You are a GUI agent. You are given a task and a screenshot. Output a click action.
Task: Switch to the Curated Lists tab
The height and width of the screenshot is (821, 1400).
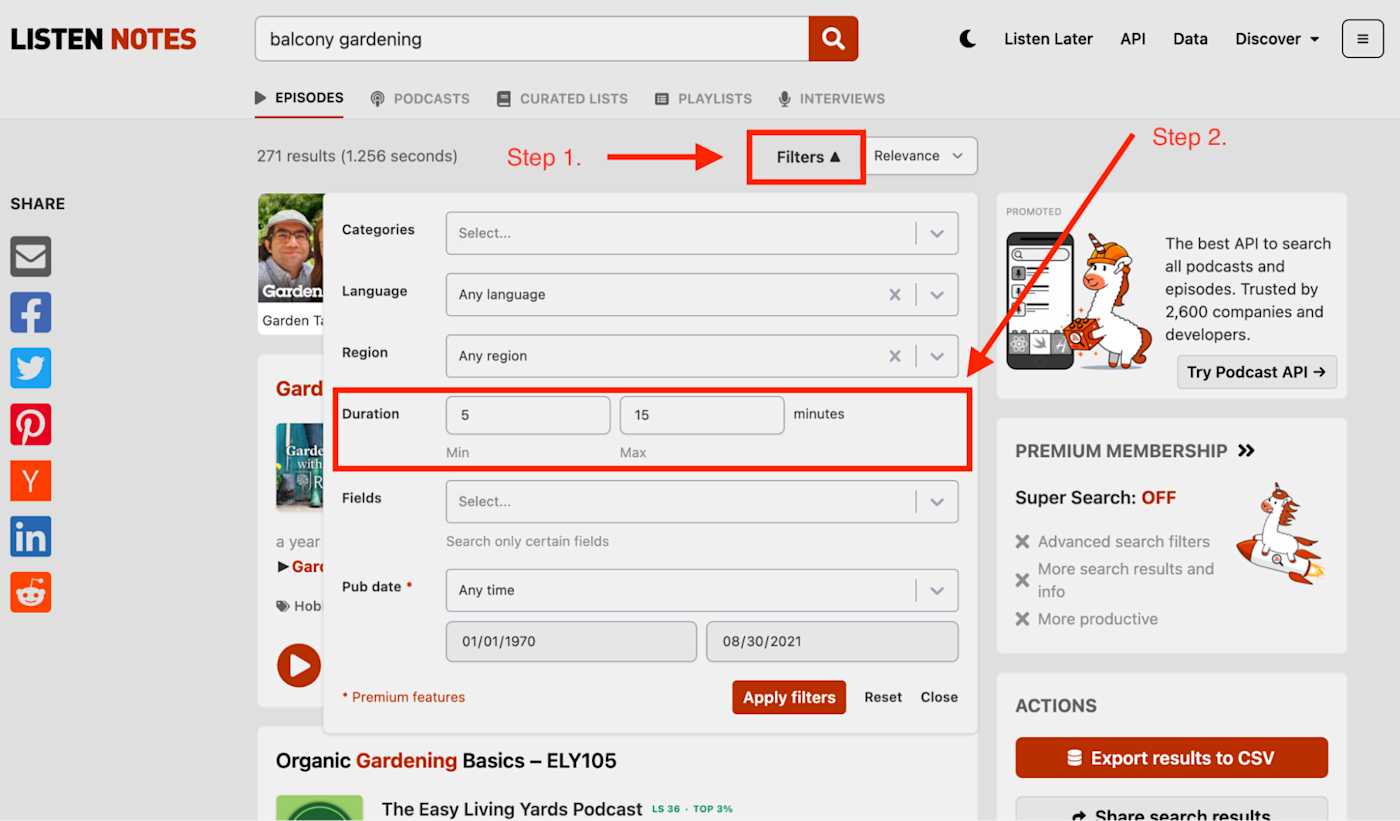tap(563, 99)
